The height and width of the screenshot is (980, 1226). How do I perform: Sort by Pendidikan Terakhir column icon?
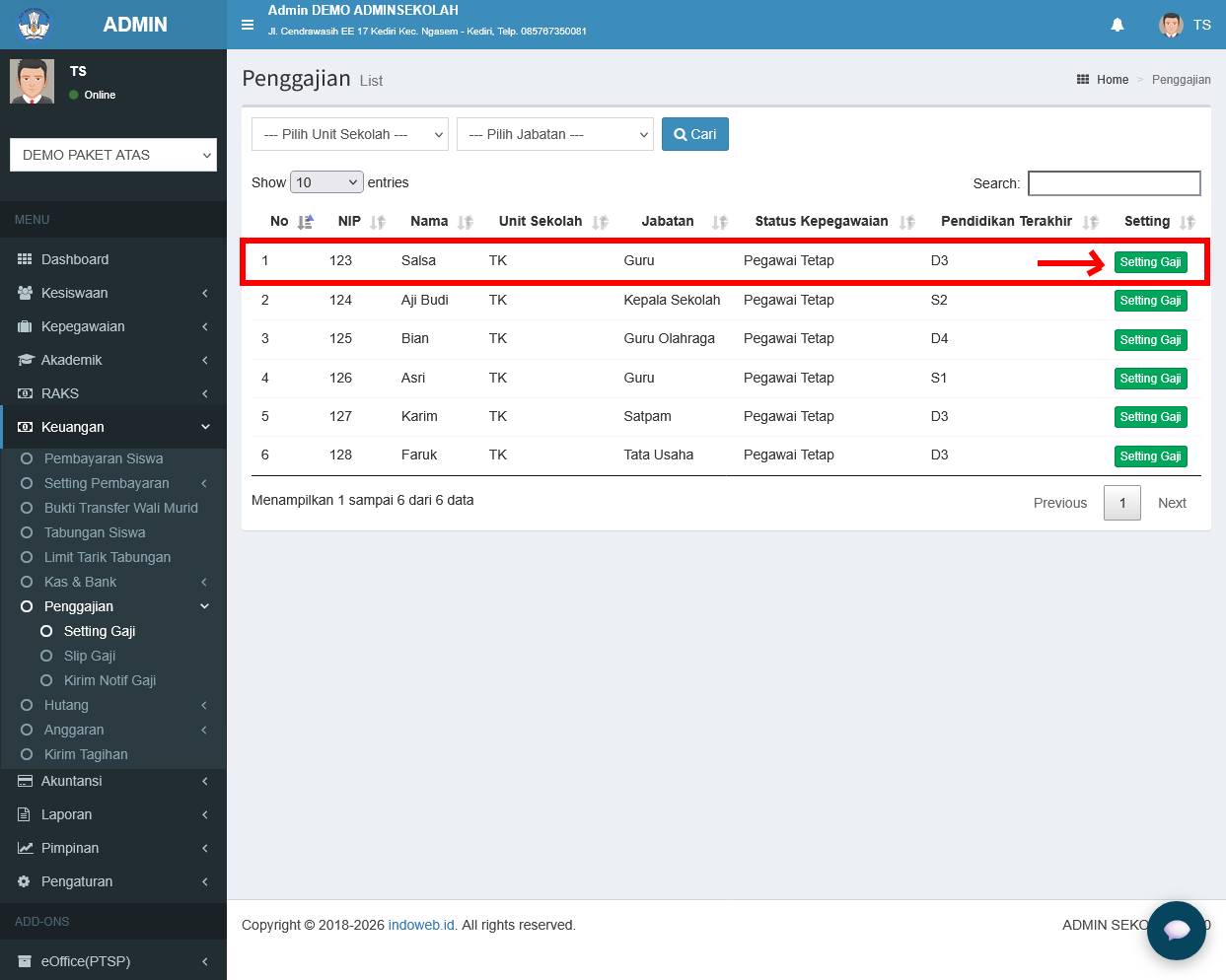click(x=1091, y=222)
